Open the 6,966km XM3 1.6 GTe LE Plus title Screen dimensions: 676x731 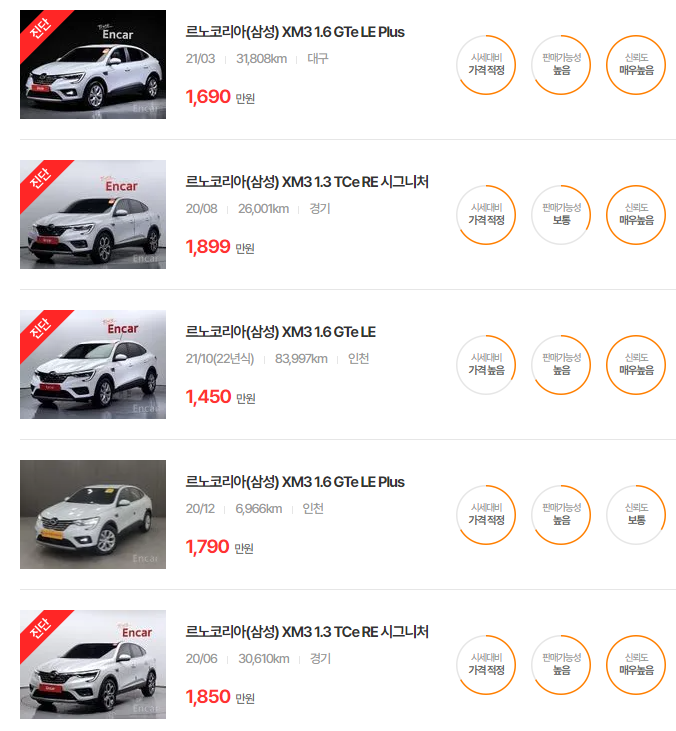(295, 482)
